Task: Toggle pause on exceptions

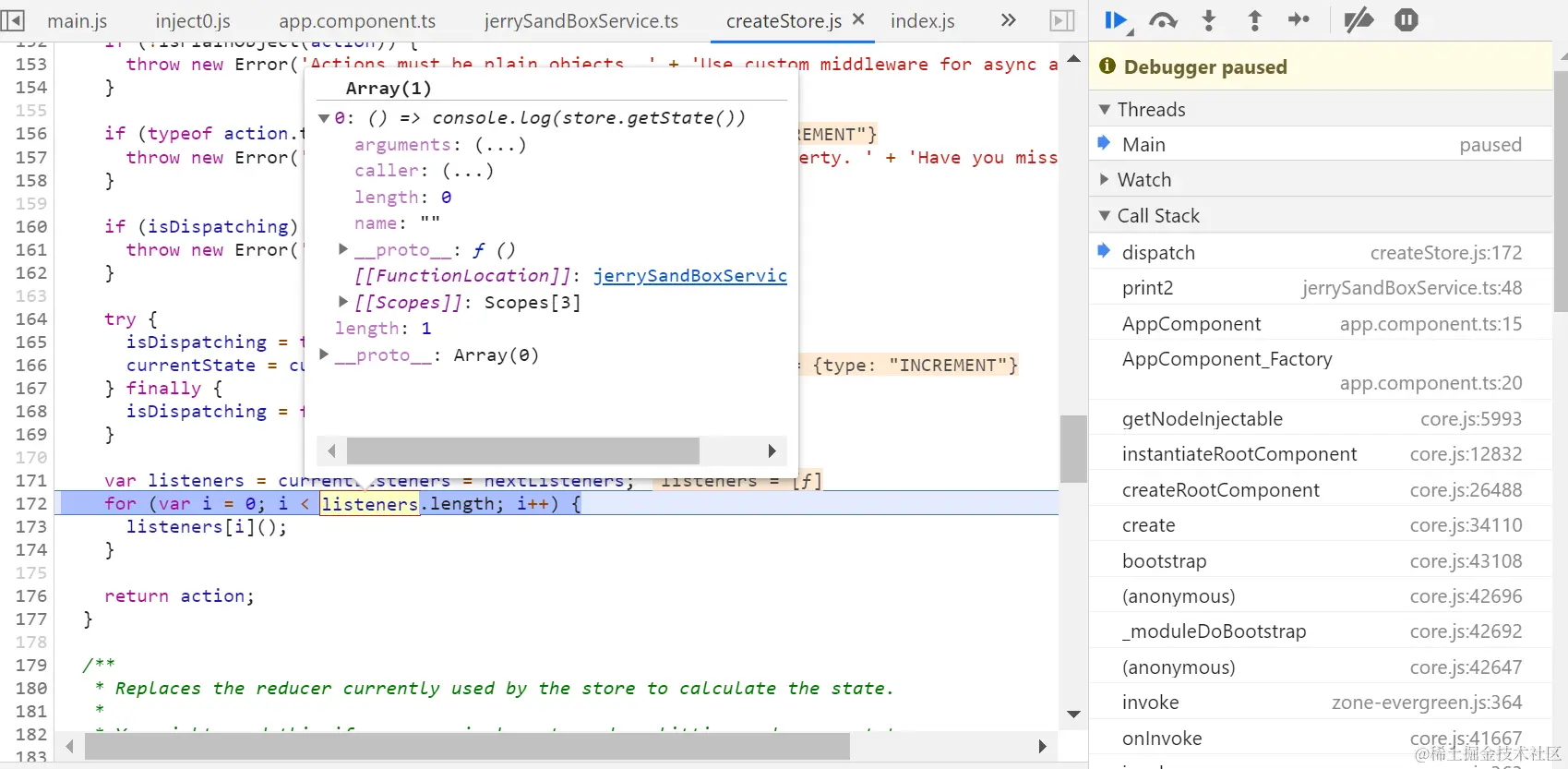Action: [x=1406, y=20]
